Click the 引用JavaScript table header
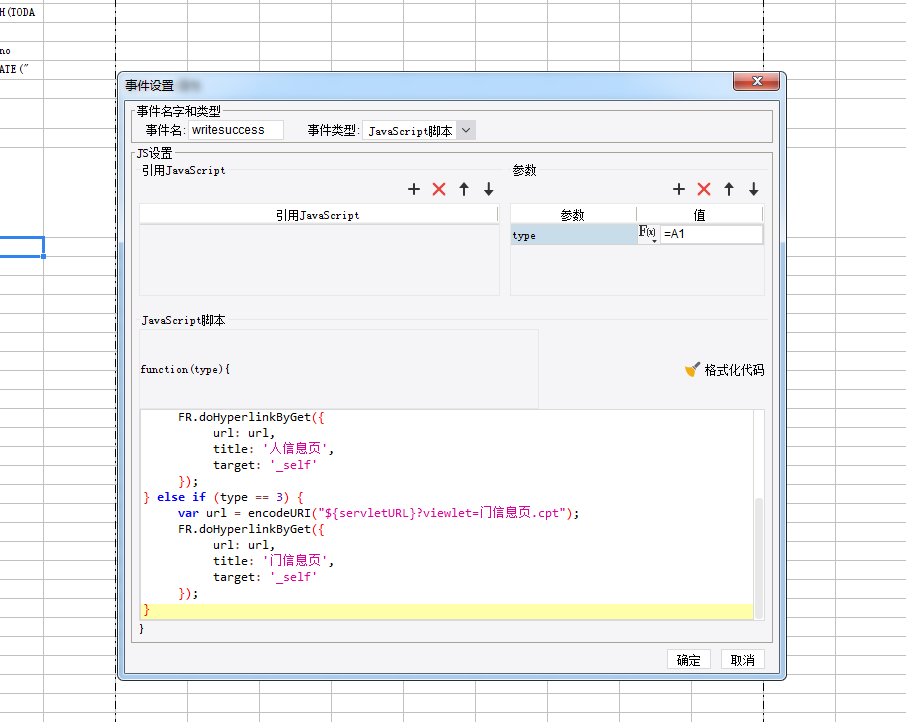 click(x=318, y=215)
